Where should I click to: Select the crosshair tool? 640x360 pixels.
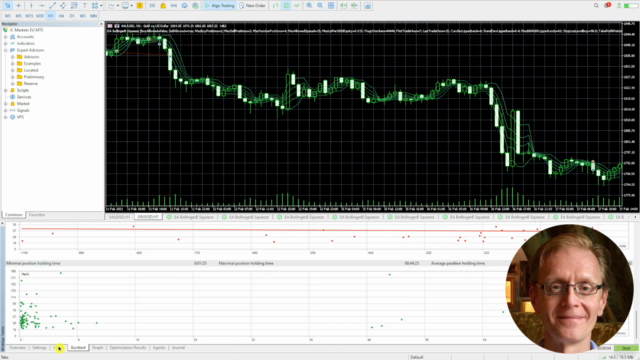18,6
